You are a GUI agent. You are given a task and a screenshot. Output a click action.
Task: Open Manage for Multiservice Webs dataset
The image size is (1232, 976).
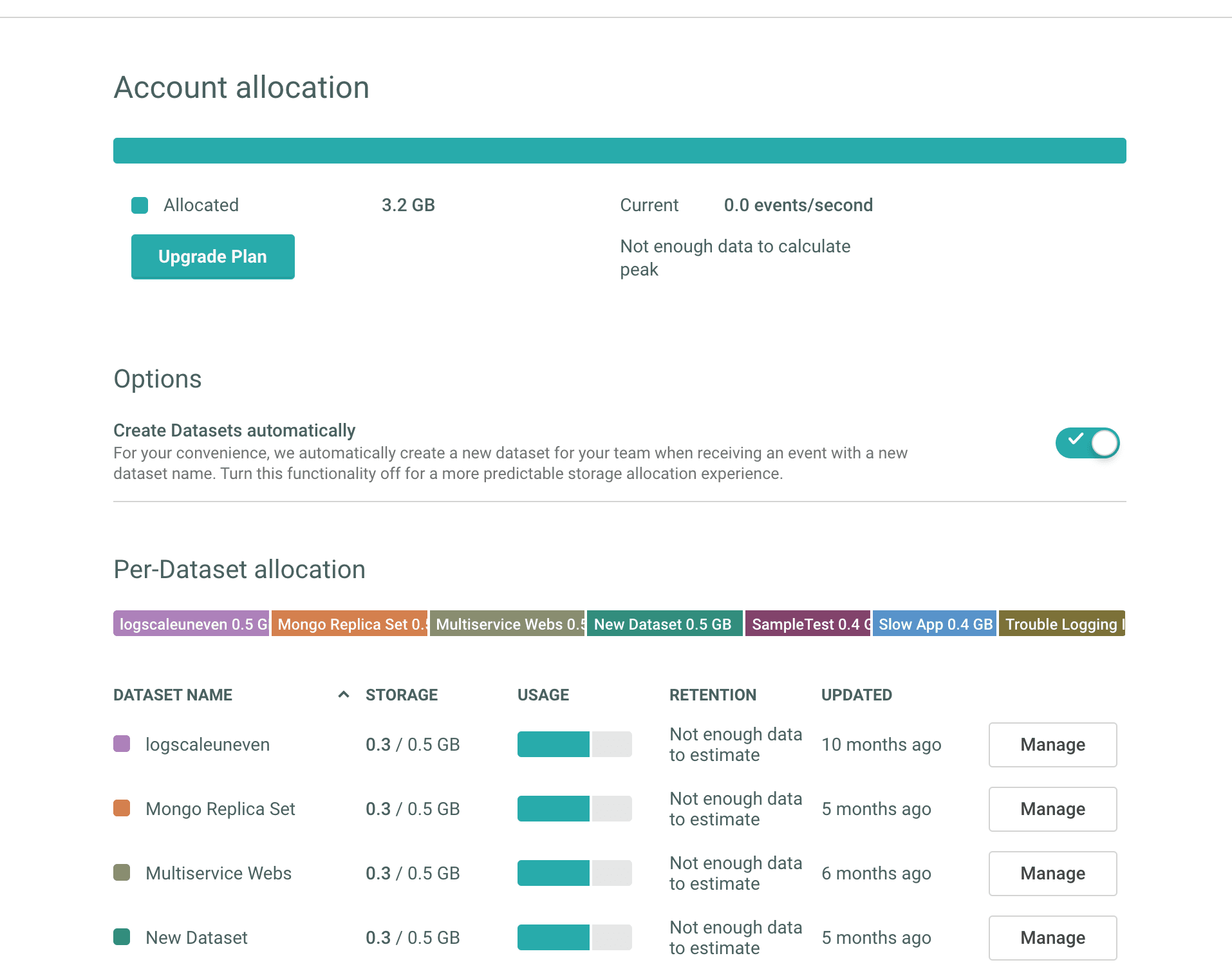pos(1052,874)
